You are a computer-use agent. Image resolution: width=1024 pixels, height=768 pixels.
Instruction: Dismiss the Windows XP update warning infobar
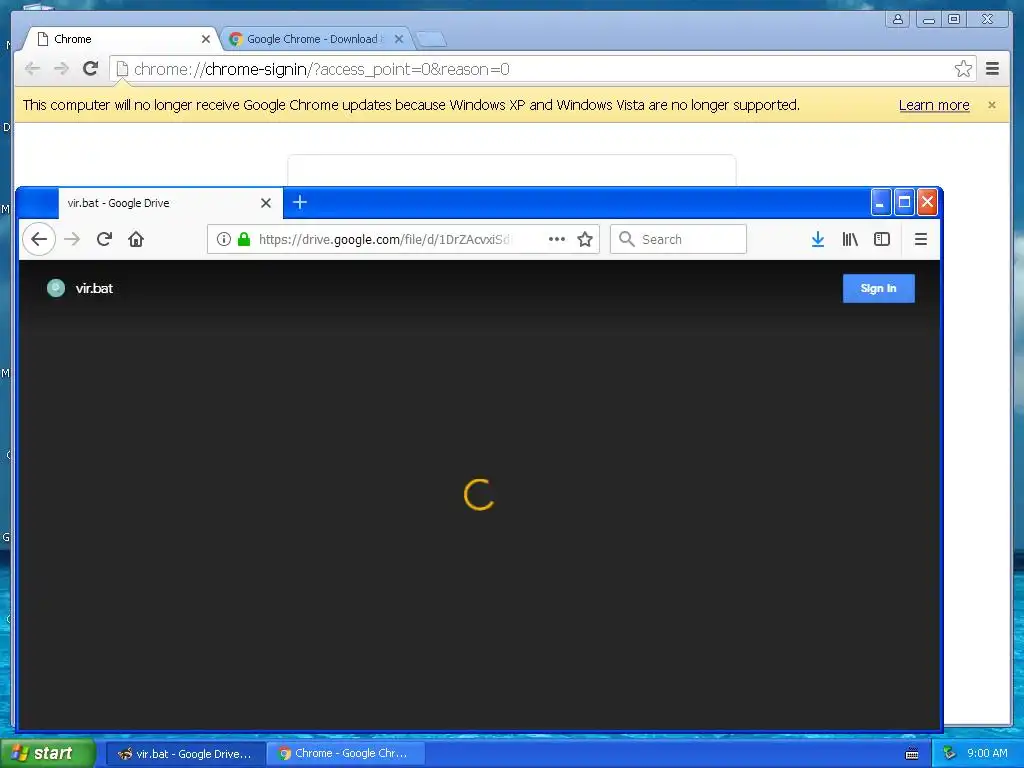click(x=992, y=105)
